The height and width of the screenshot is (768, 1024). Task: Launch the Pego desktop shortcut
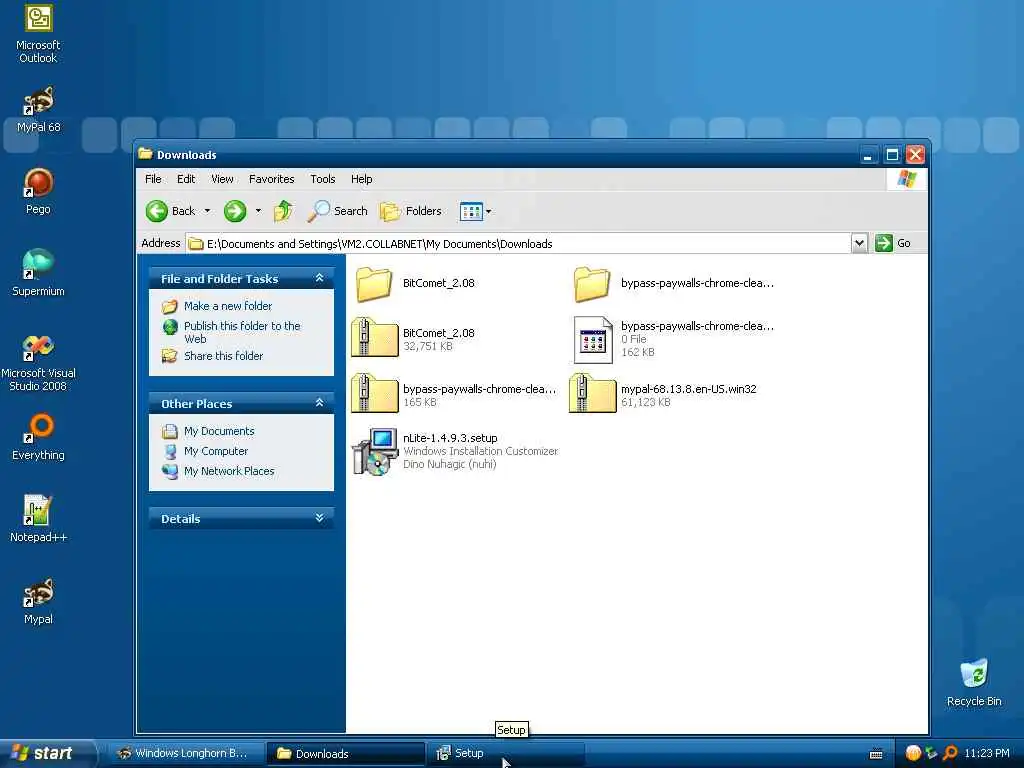pos(38,191)
